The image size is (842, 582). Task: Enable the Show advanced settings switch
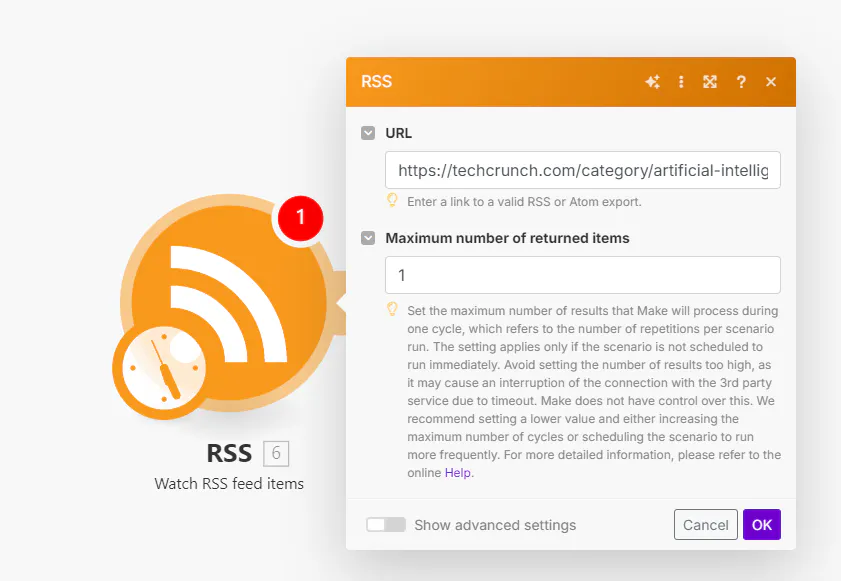[386, 525]
